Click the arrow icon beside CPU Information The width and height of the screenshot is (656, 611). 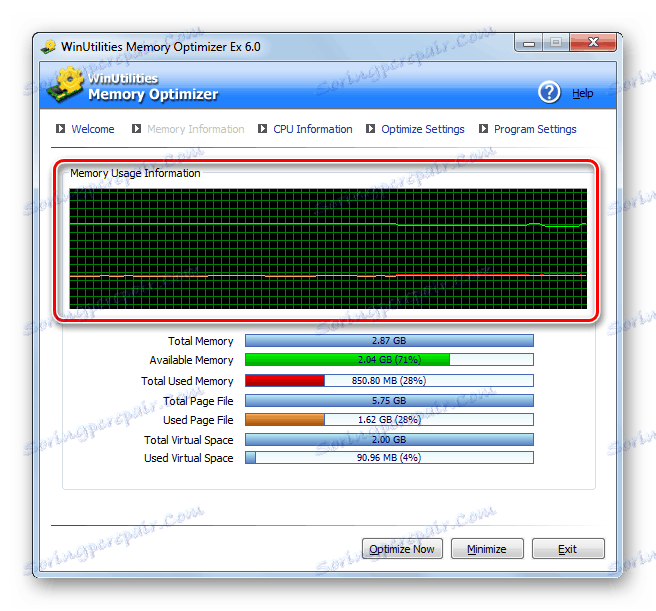(x=262, y=128)
